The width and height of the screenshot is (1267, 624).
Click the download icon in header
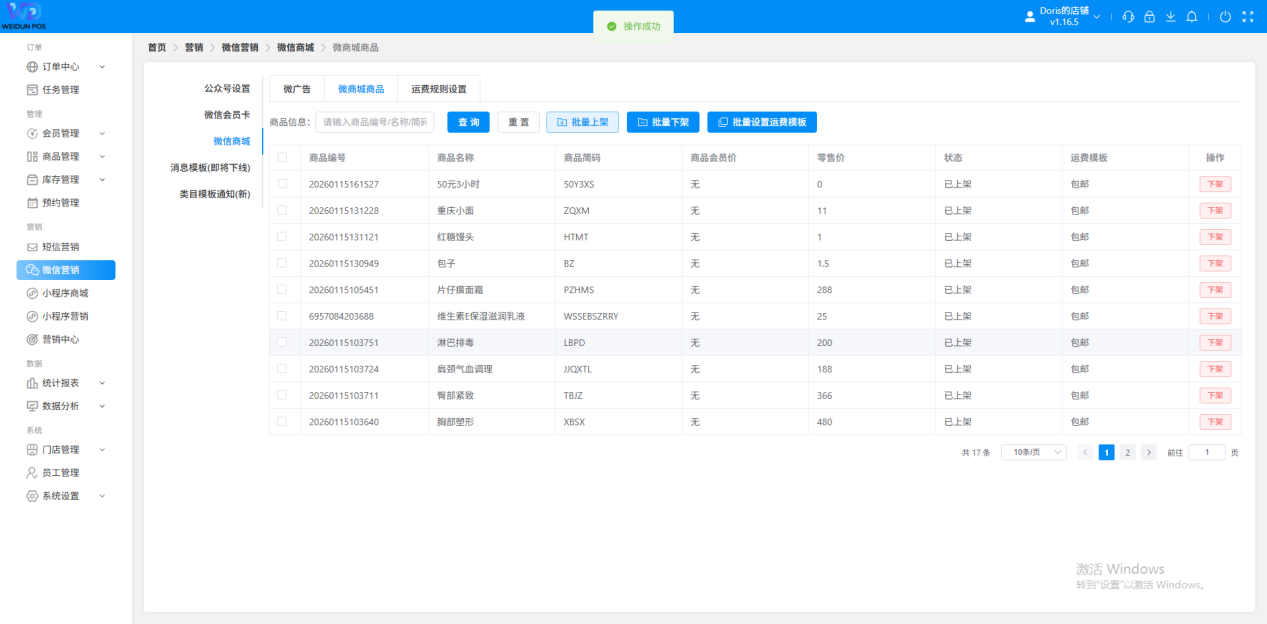[x=1170, y=17]
